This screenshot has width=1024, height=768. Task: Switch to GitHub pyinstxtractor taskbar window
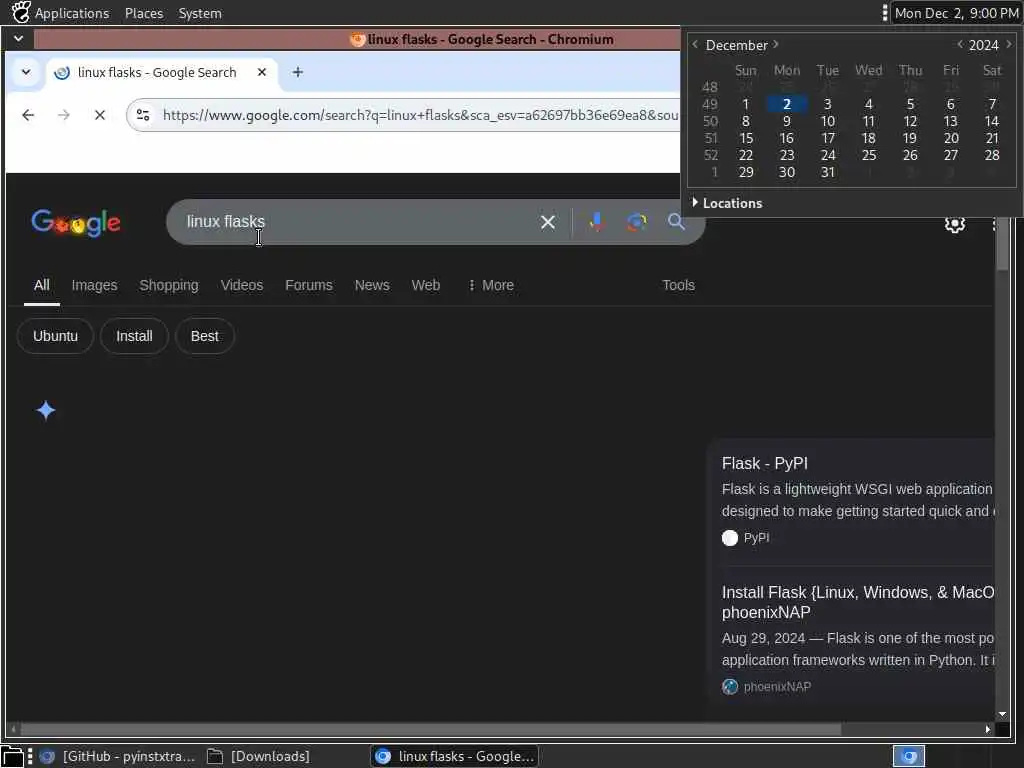coord(117,756)
